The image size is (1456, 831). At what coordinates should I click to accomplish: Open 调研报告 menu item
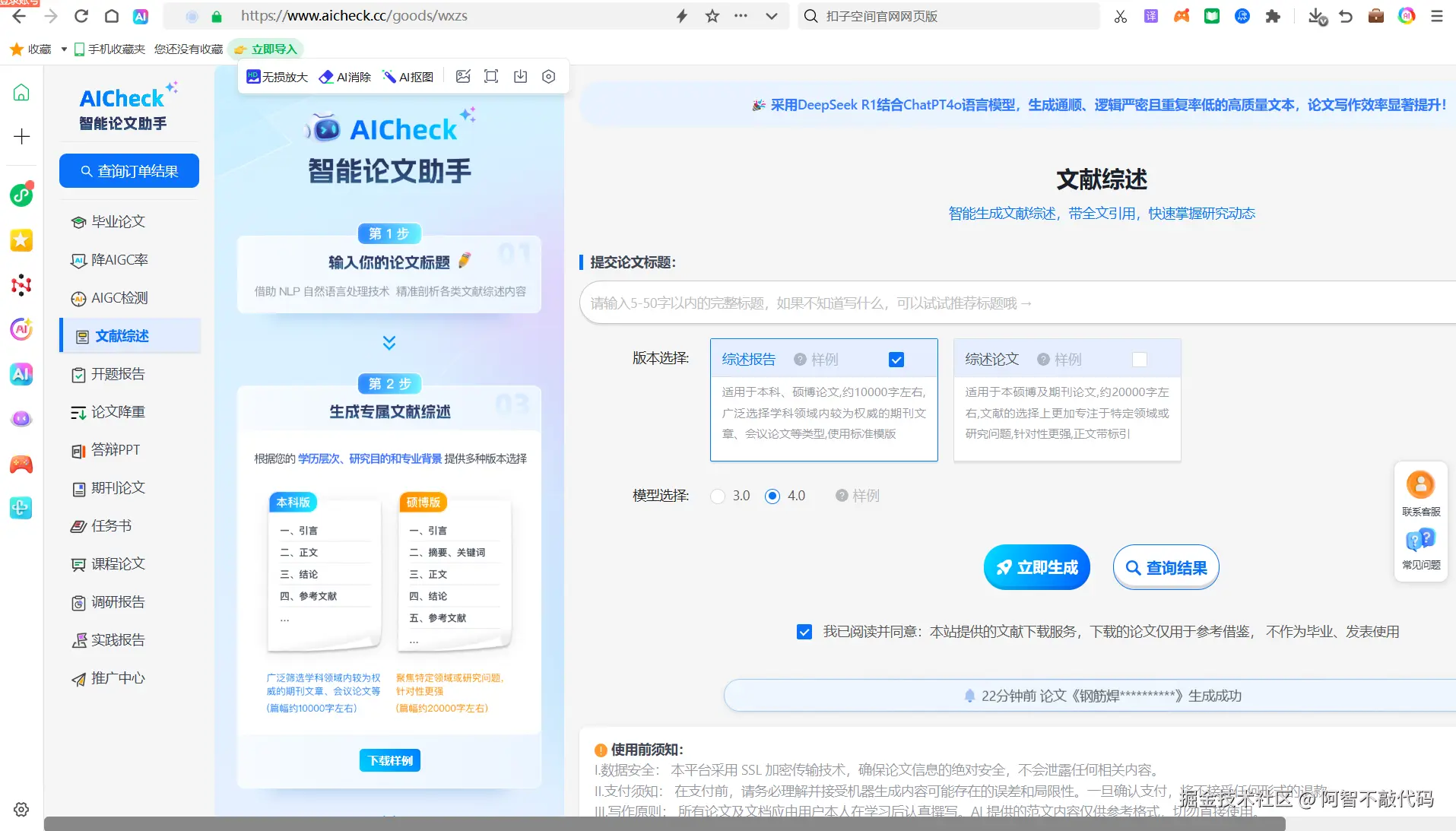[108, 602]
